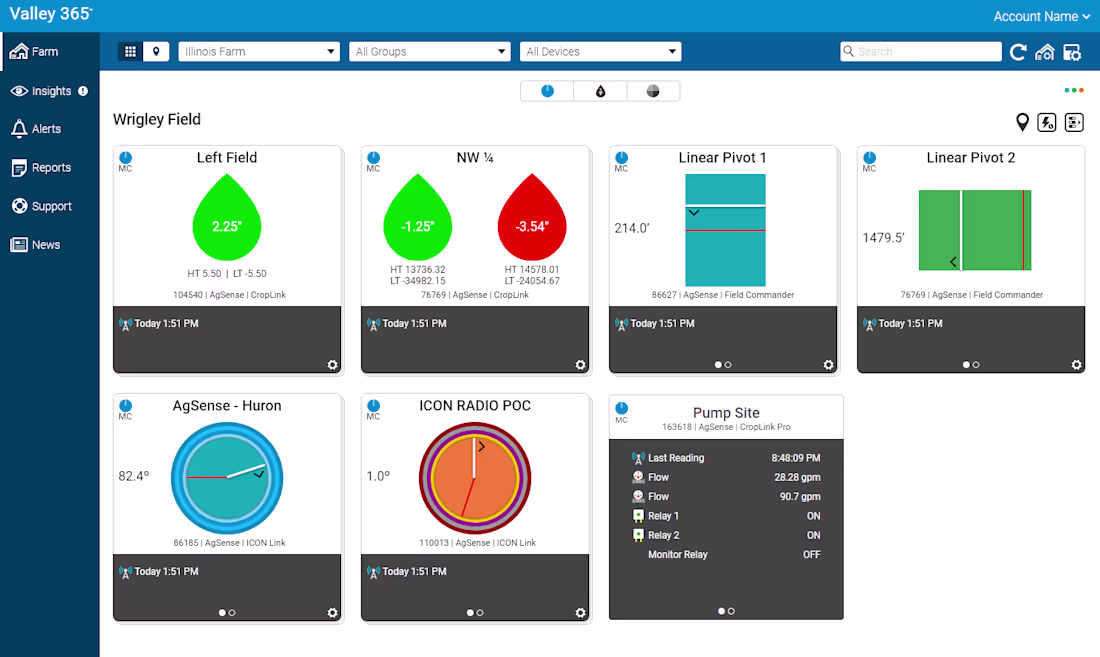
Task: Click the Flow 28.28 gpm row
Action: click(x=726, y=477)
